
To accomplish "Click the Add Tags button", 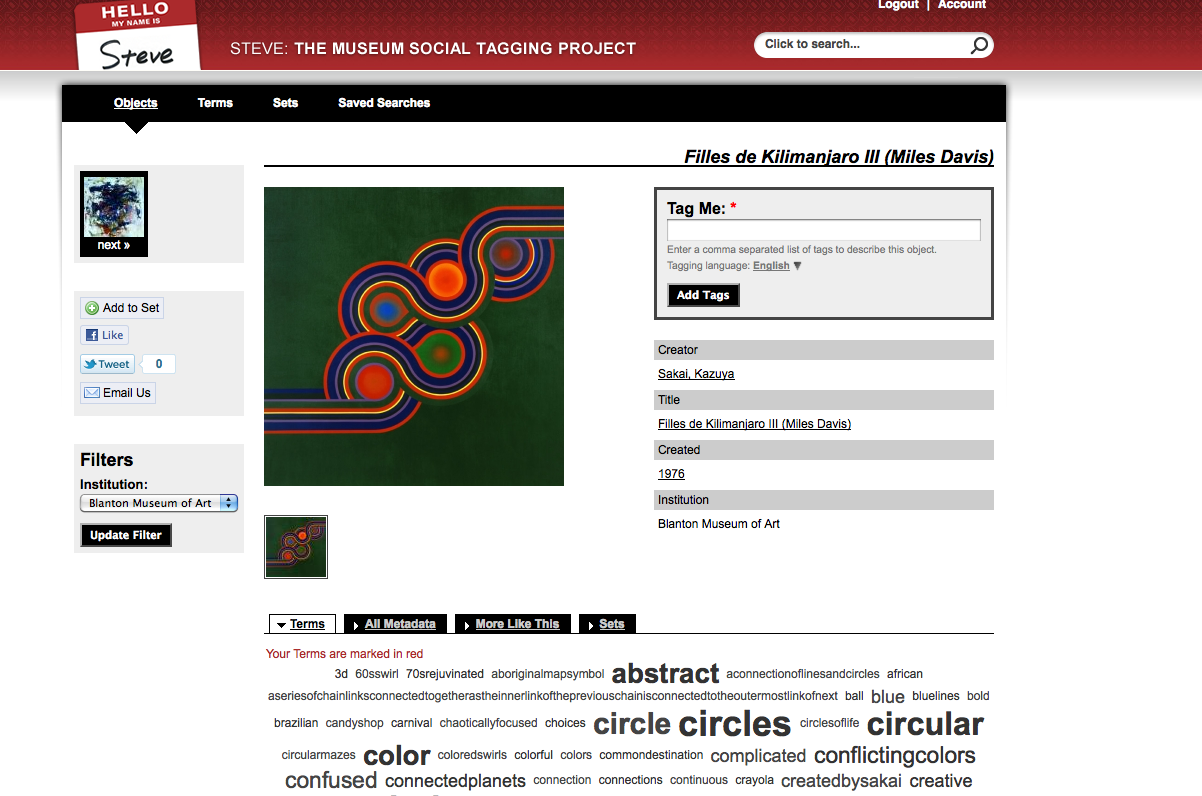I will pos(703,295).
